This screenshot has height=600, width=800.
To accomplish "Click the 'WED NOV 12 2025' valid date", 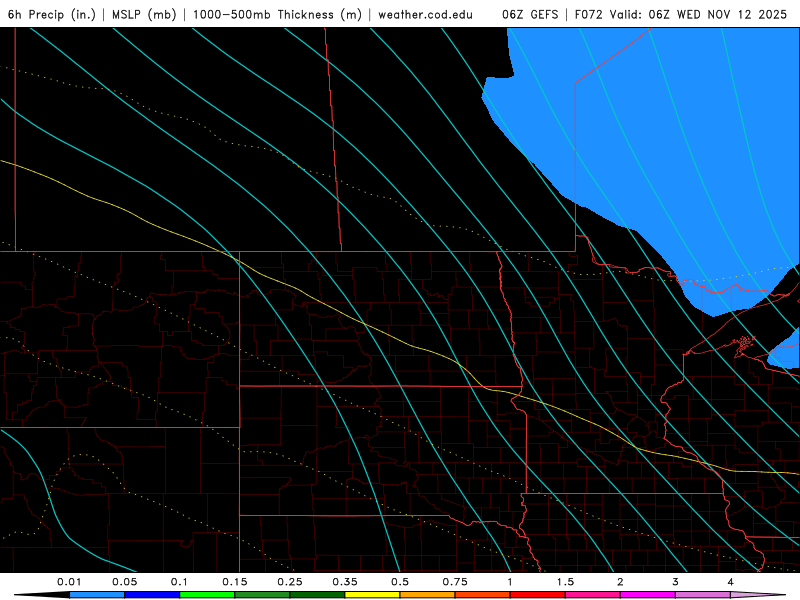I will click(x=732, y=14).
